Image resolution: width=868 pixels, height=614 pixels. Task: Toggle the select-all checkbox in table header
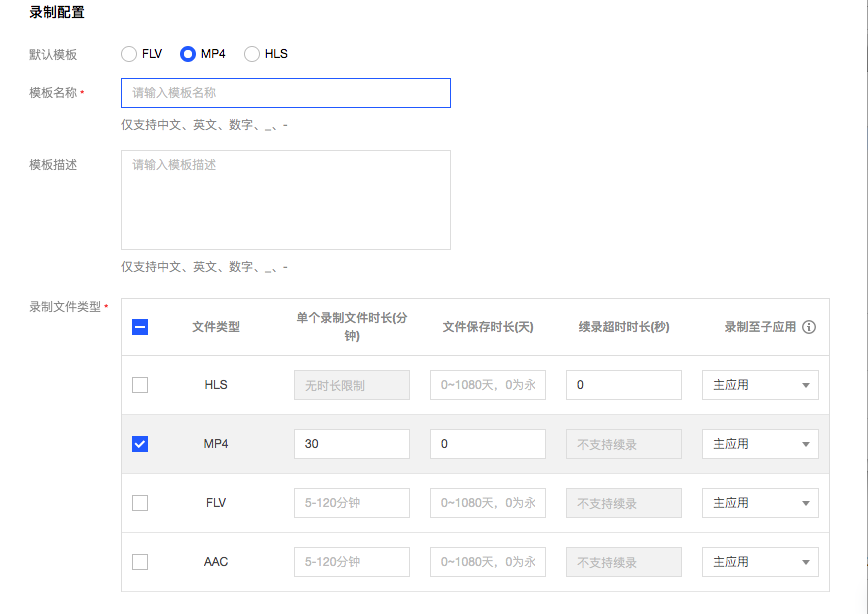click(x=140, y=327)
